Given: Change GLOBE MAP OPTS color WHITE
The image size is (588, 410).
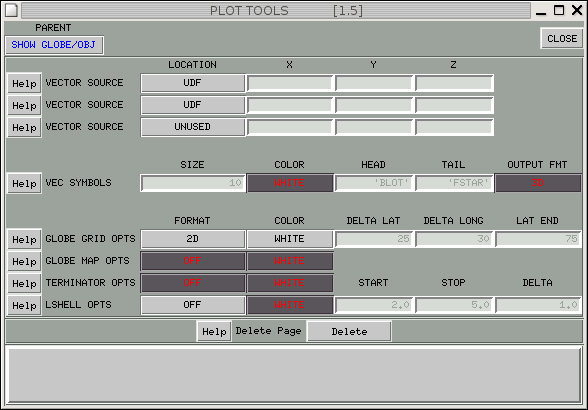Looking at the screenshot, I should [290, 261].
